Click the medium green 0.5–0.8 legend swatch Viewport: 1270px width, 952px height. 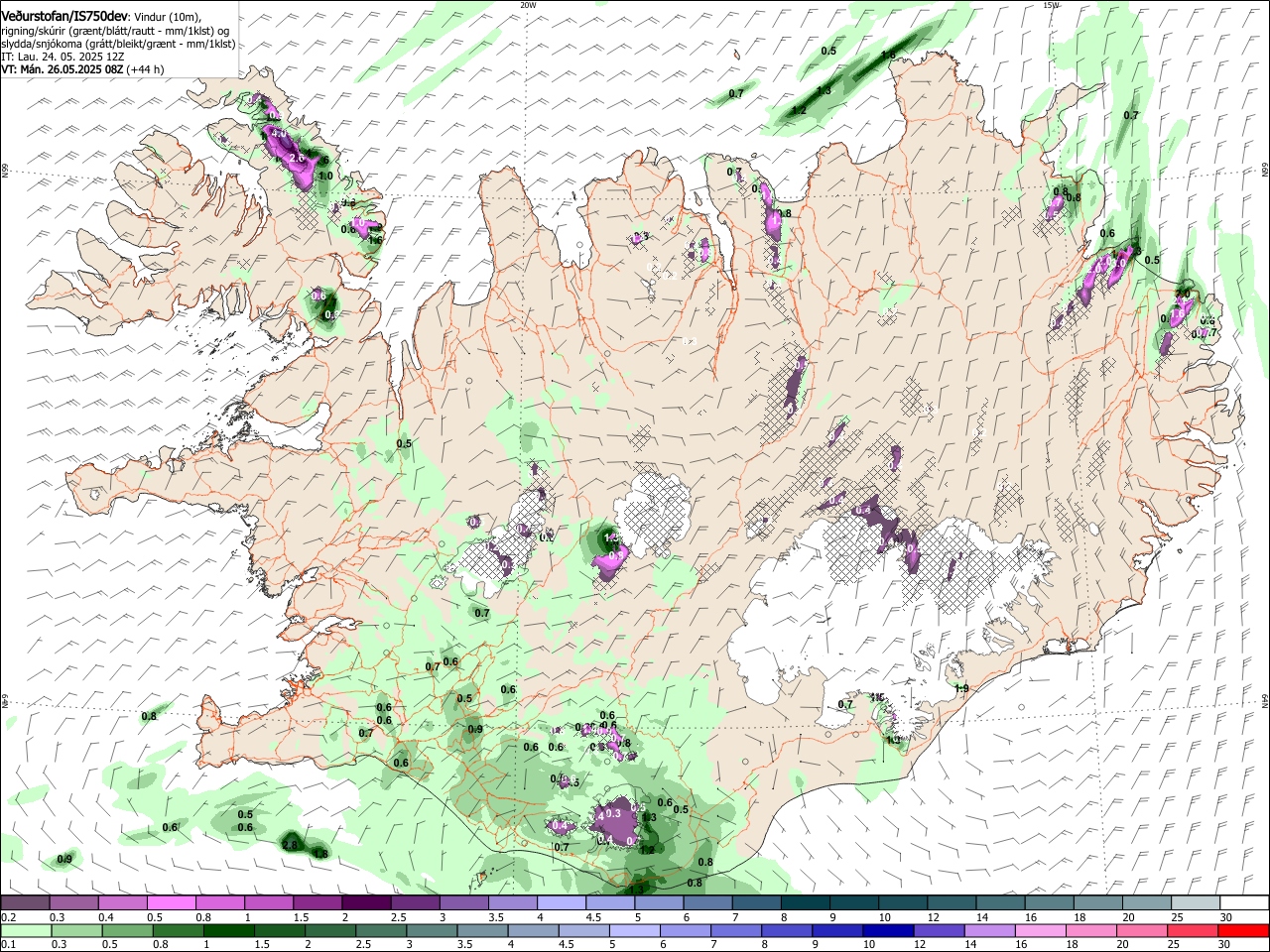coord(127,930)
